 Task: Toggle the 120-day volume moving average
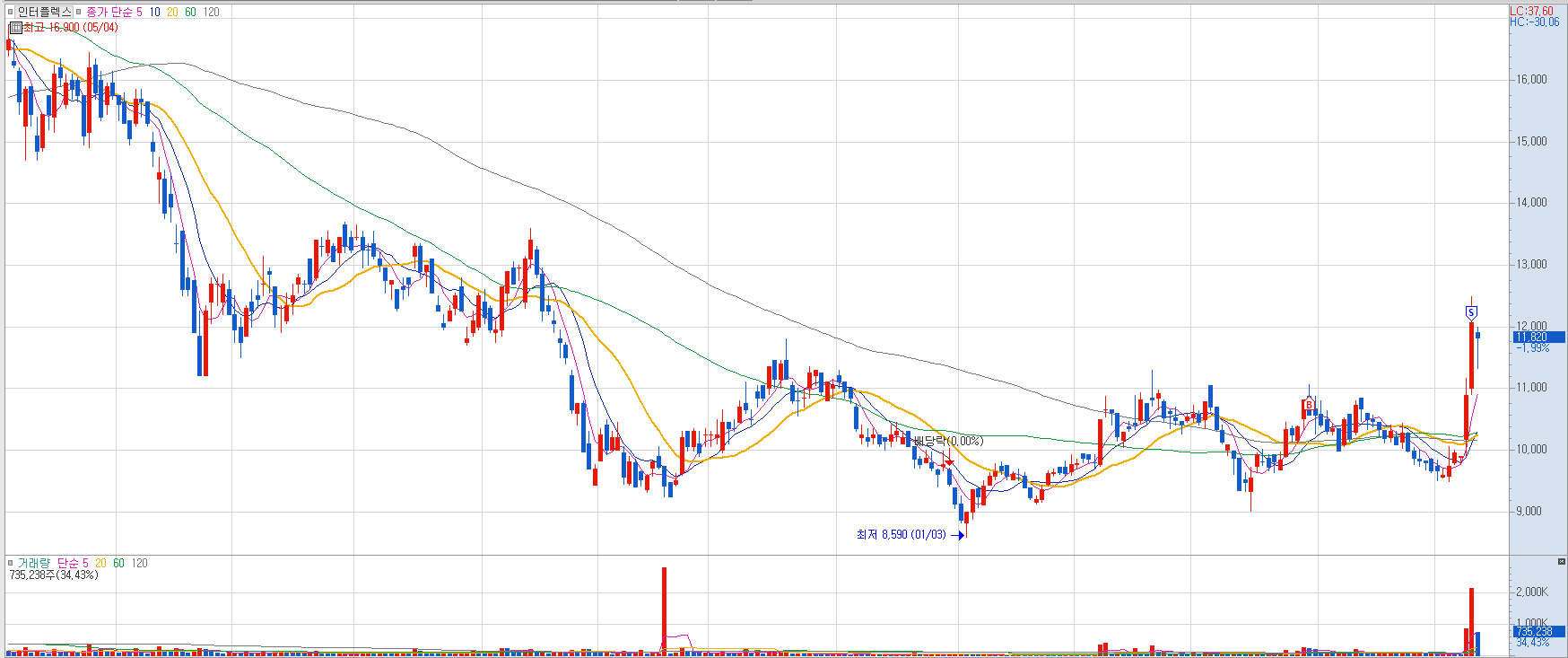(x=139, y=563)
